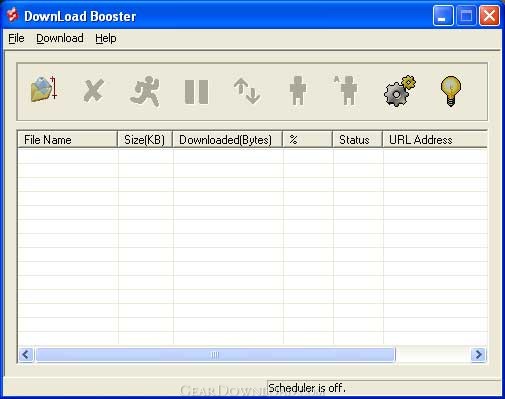Click the standing figure with letter A icon
505x399 pixels.
[x=346, y=90]
